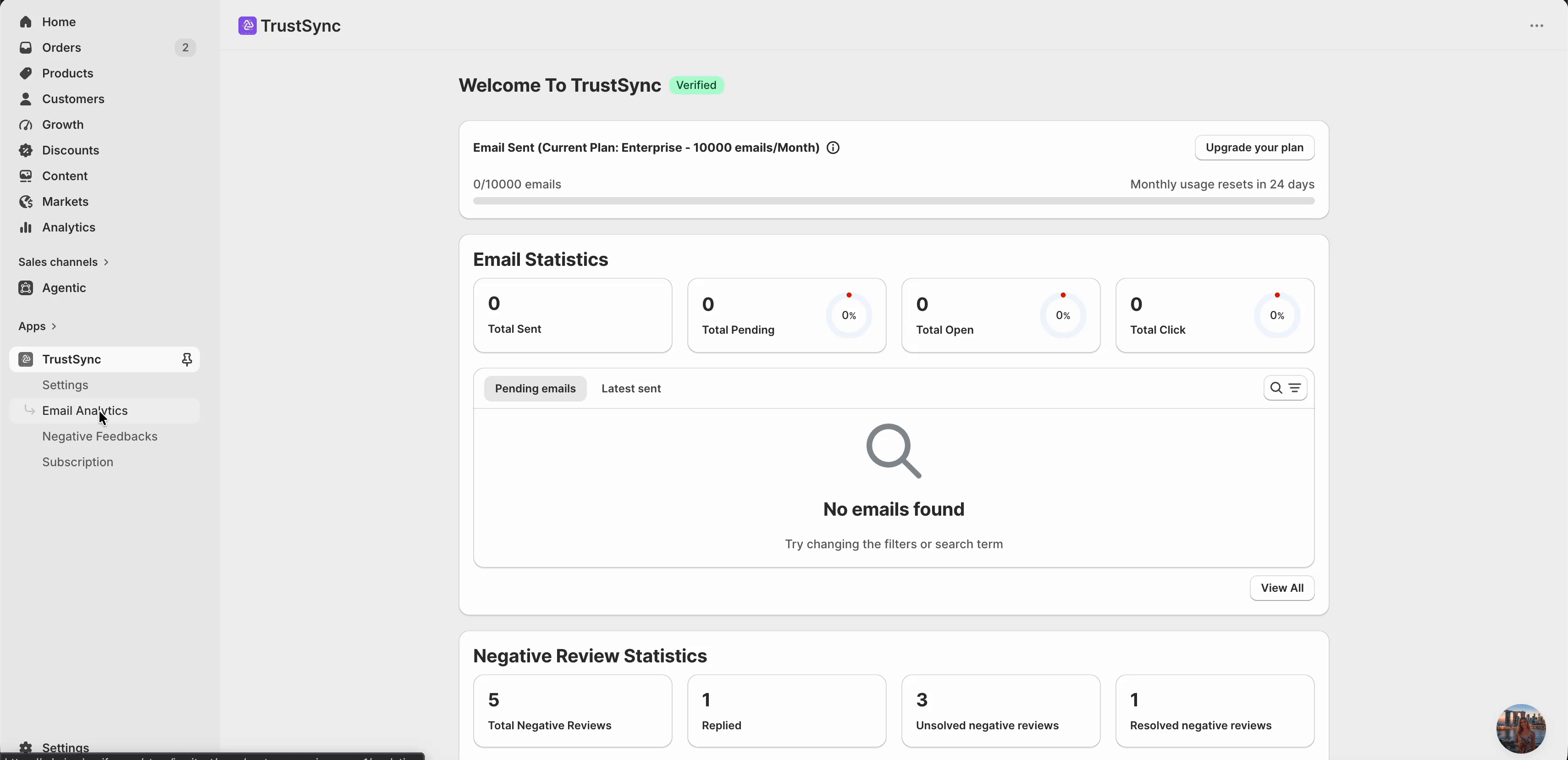Open the Orders page label
The height and width of the screenshot is (760, 1568).
click(61, 48)
